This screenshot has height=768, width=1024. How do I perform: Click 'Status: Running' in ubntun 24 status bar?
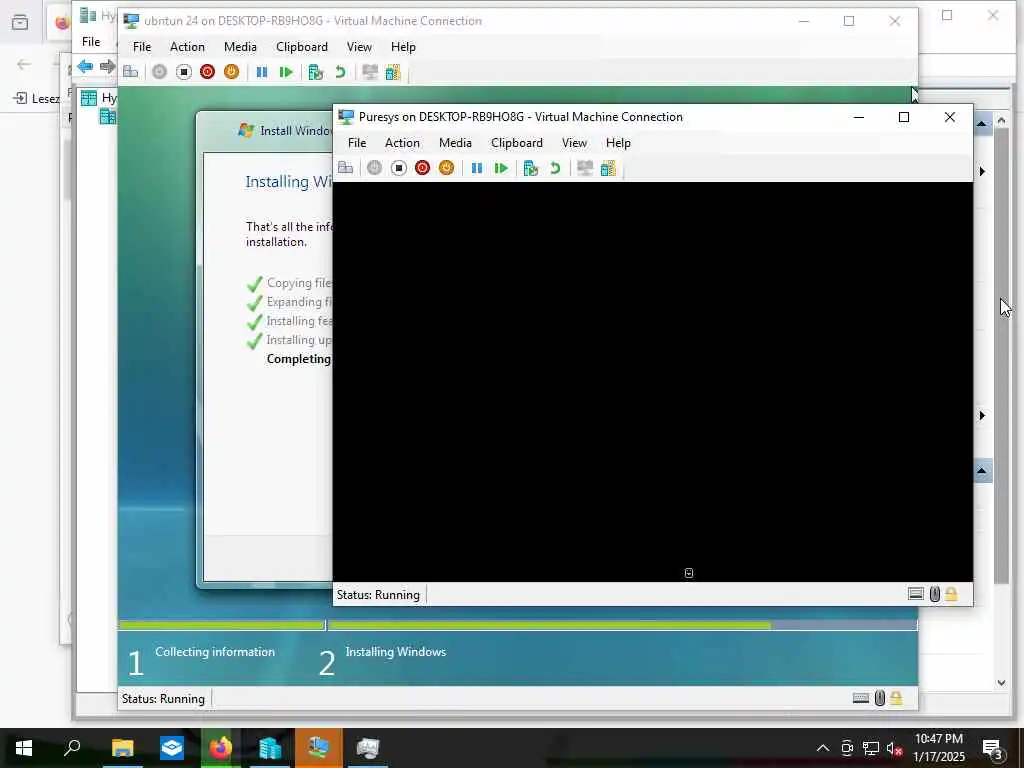click(163, 699)
